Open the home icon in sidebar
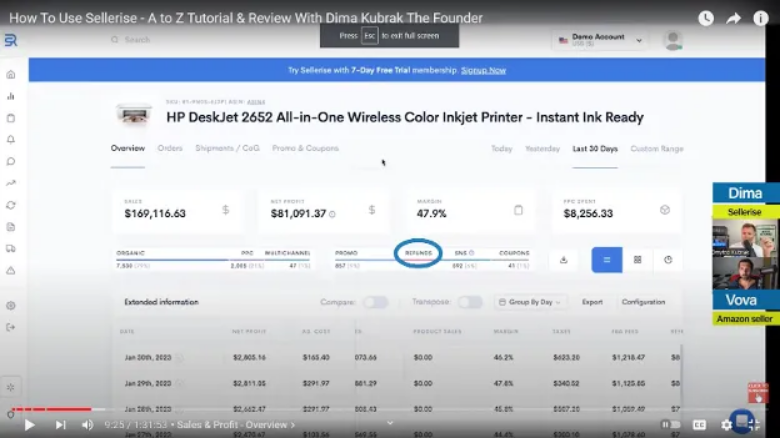 (11, 75)
